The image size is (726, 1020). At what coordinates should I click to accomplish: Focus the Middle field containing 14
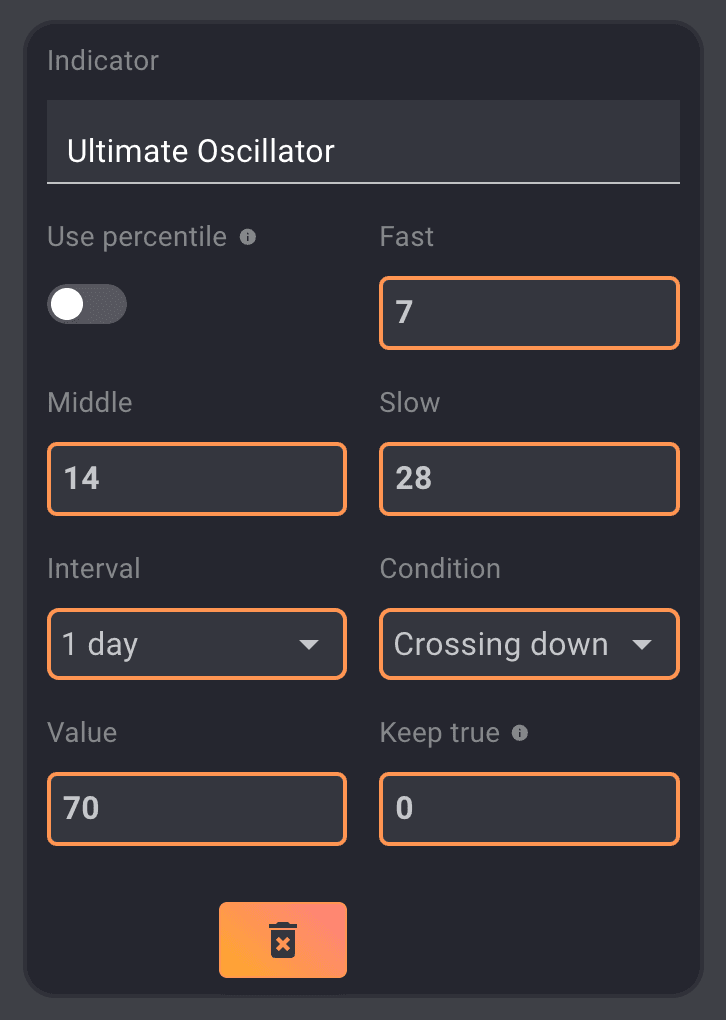point(197,478)
